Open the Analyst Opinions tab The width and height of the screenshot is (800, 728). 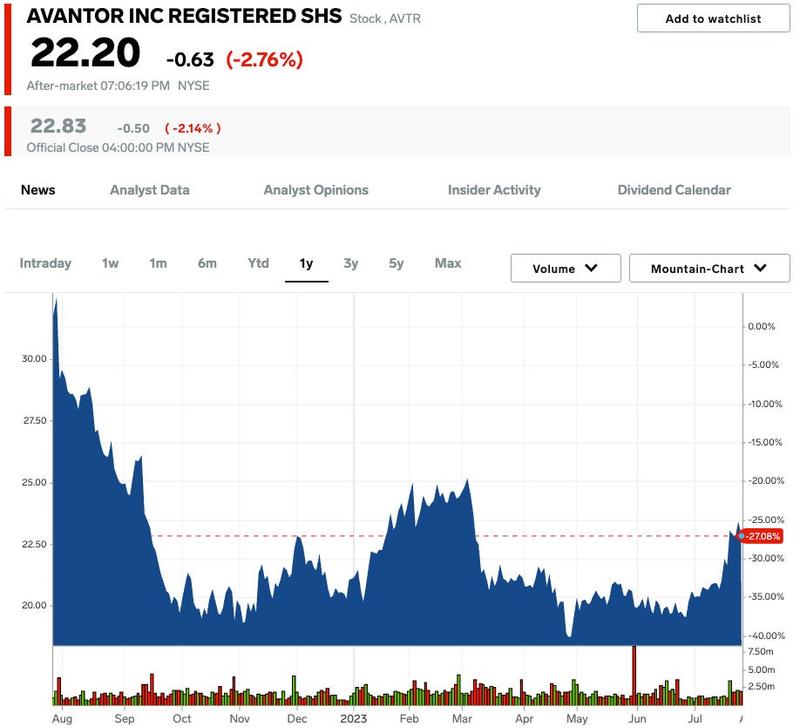316,190
